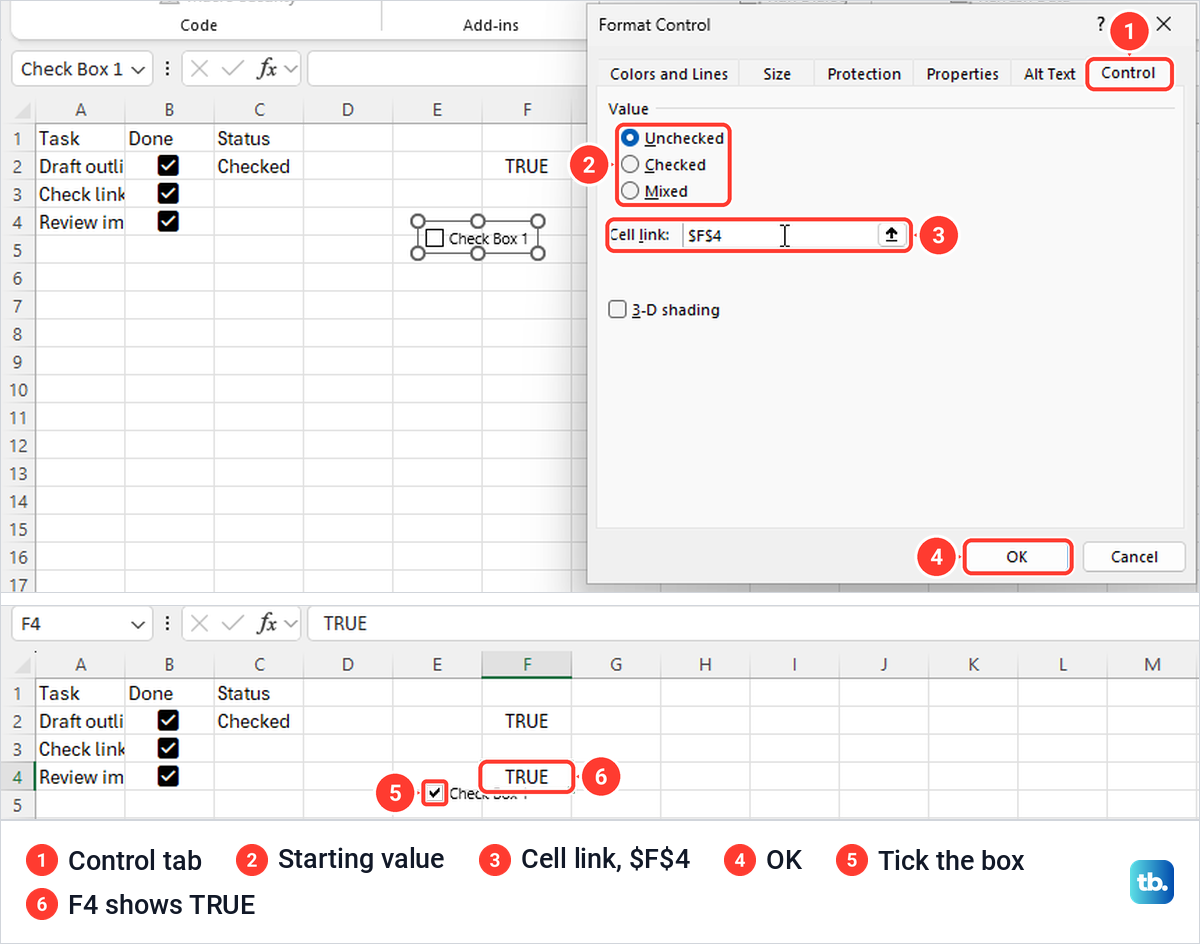Click the Review images cell in the upper worksheet
The height and width of the screenshot is (944, 1200).
[80, 222]
